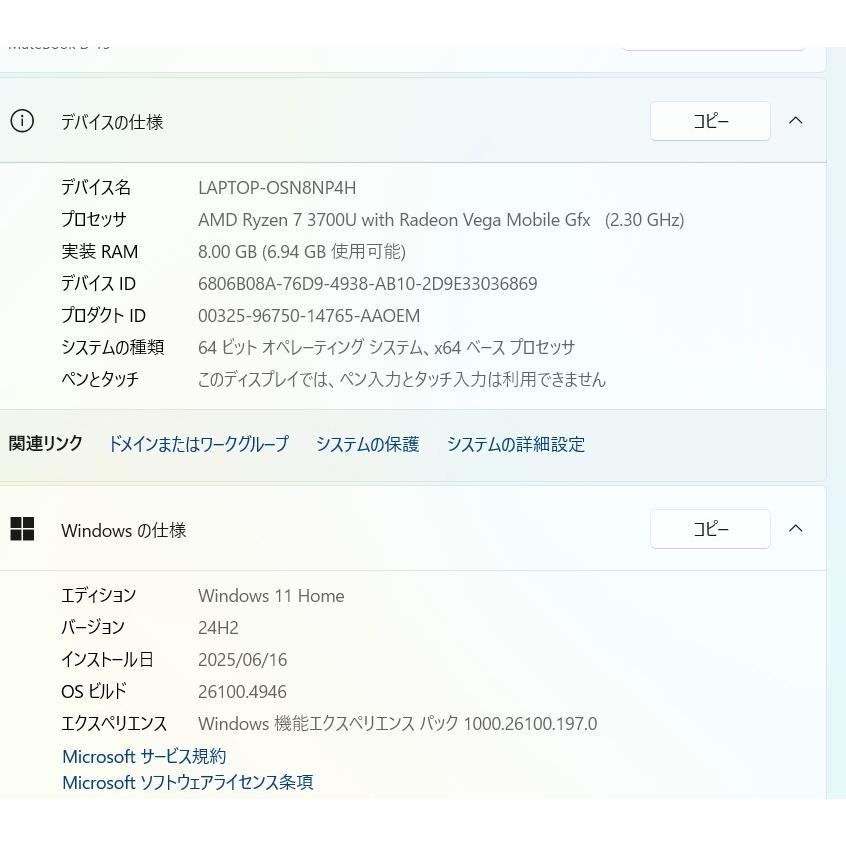Collapse the Windows の仕様 section chevron

tap(795, 529)
